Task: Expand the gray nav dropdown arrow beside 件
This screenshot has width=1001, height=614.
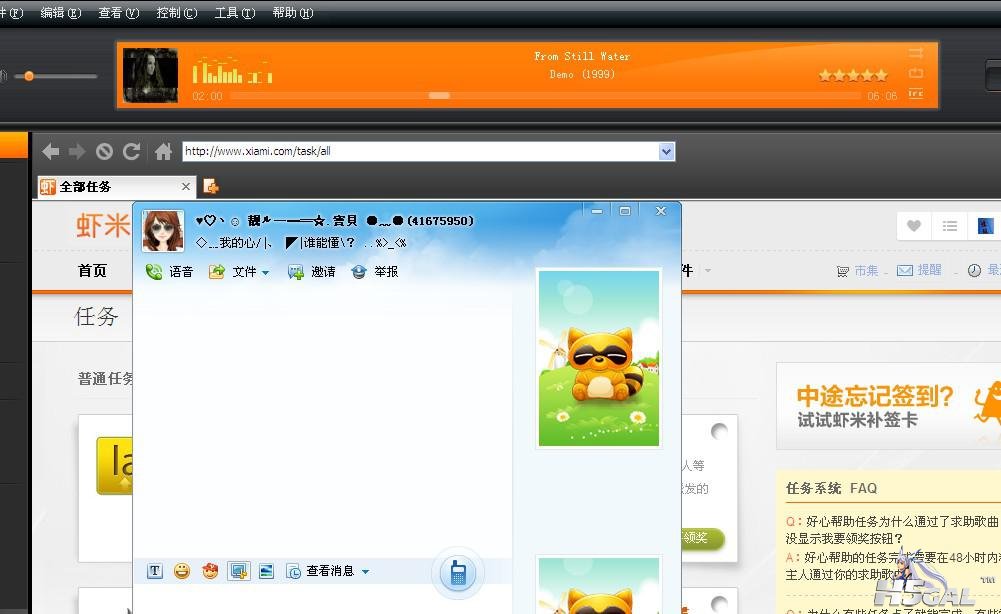Action: 708,271
